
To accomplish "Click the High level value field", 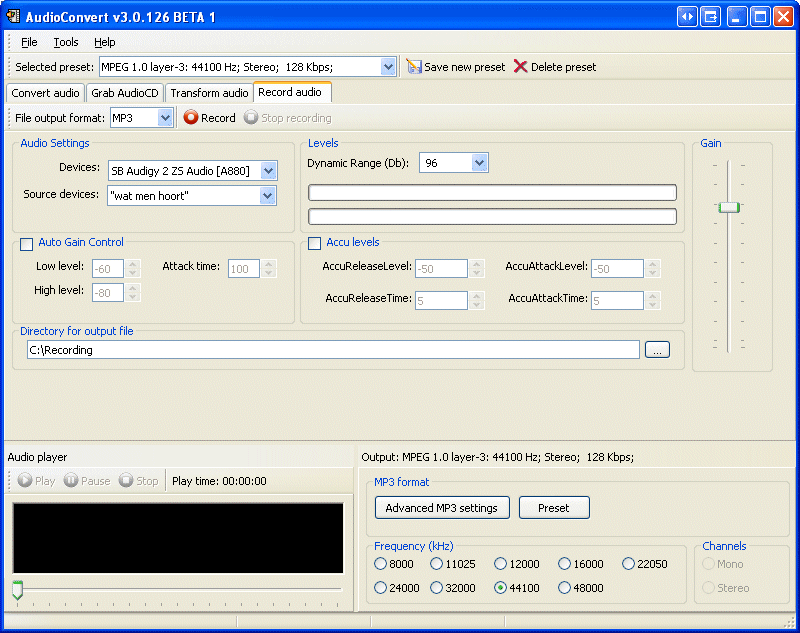I will coord(108,292).
